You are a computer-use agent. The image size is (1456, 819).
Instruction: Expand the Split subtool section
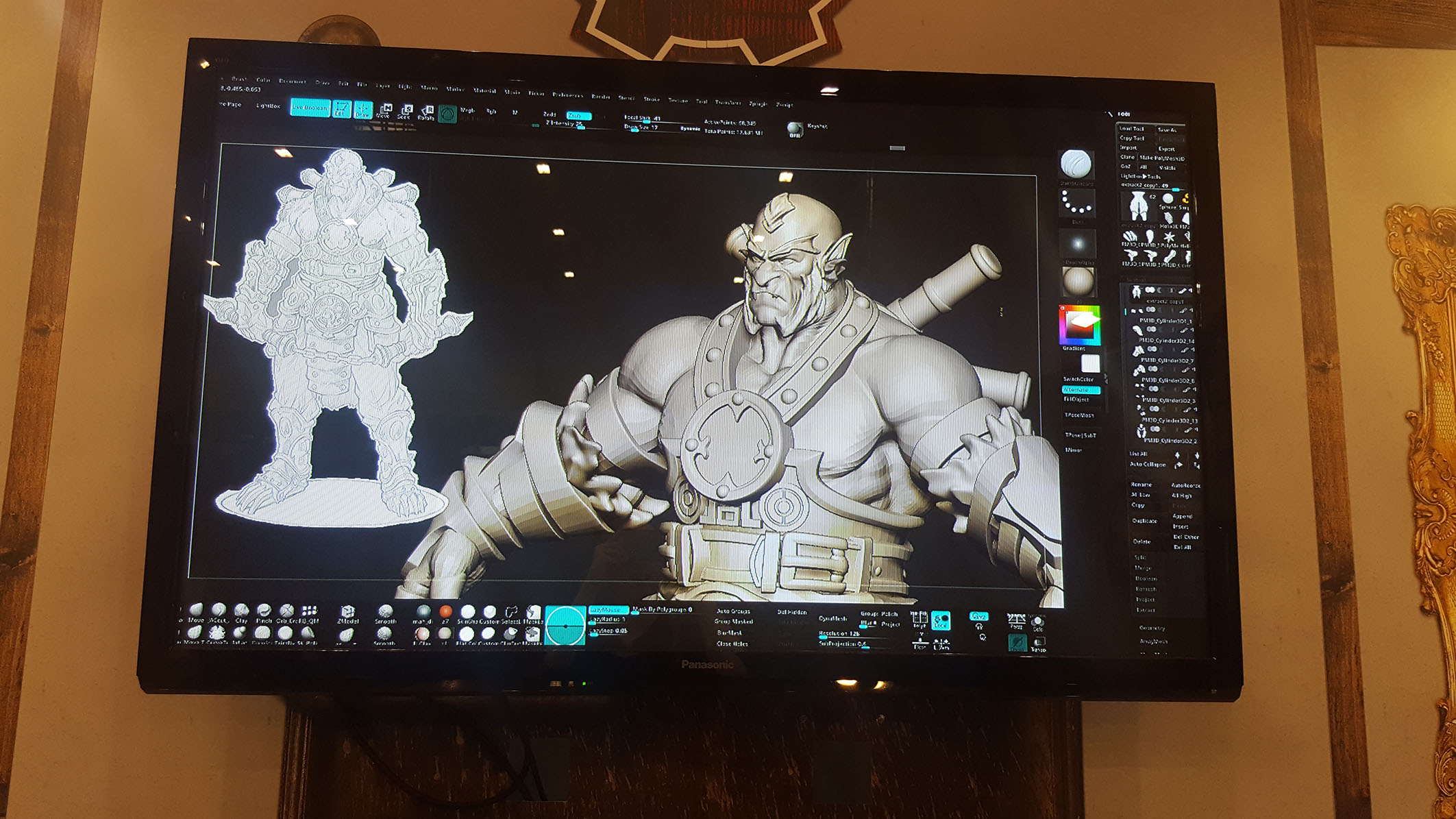click(1140, 557)
